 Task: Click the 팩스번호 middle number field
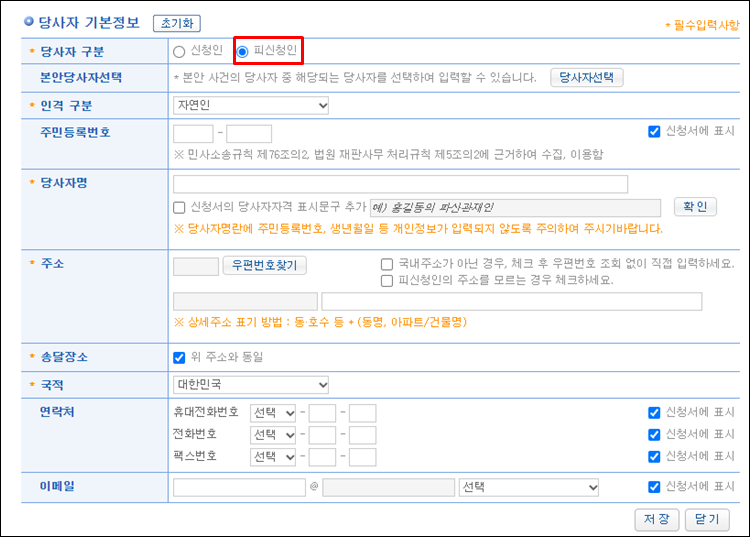tap(322, 457)
